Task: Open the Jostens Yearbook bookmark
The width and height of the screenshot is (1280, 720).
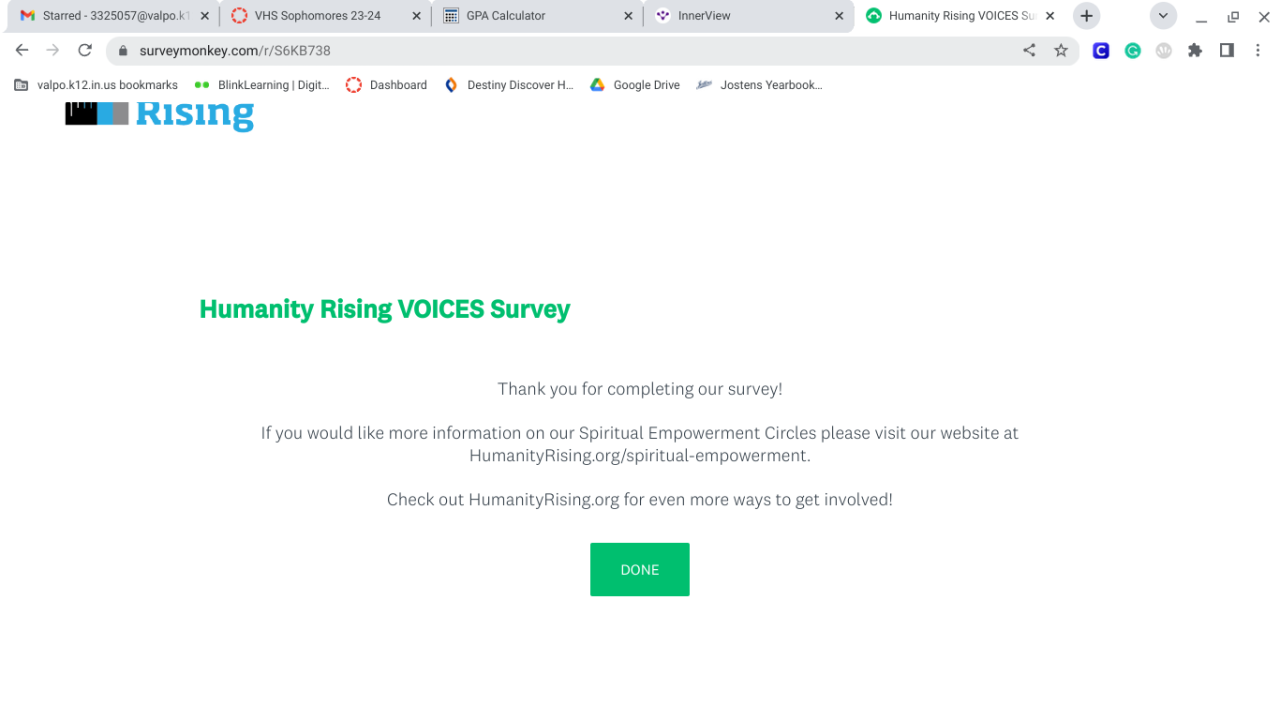Action: tap(760, 85)
